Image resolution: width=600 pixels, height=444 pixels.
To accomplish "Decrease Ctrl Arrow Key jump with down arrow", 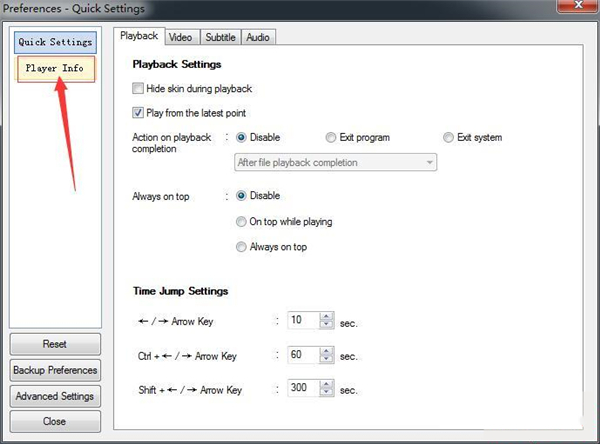I will pos(326,360).
